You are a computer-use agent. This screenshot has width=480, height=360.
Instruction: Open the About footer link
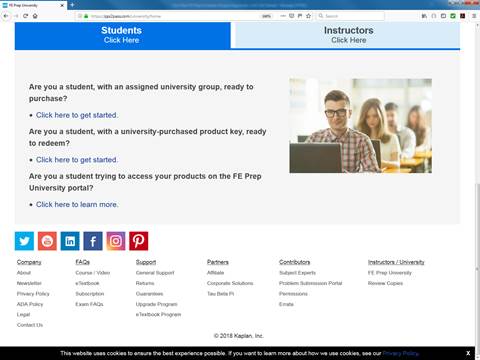[x=24, y=273]
